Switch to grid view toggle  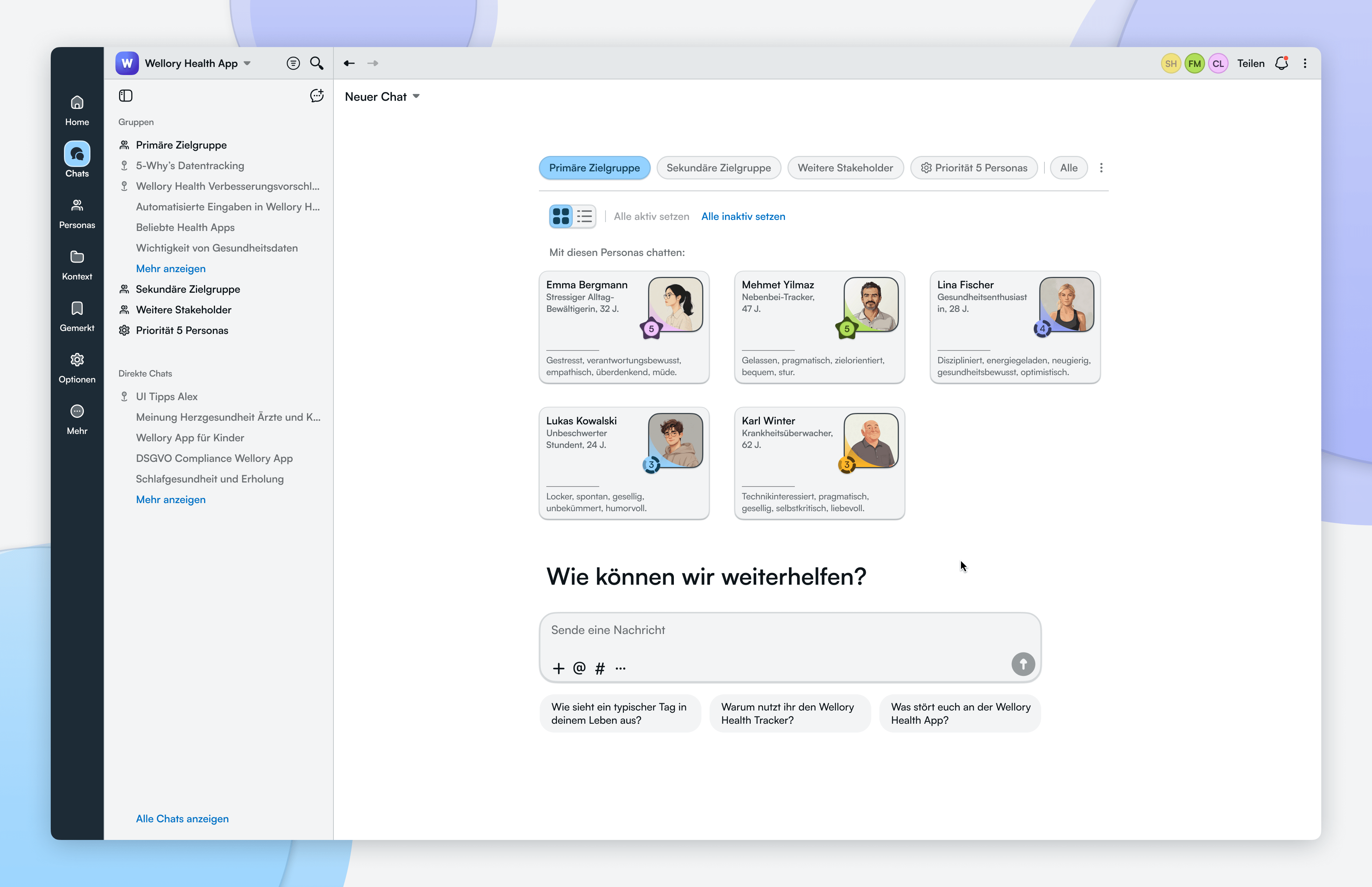point(561,217)
